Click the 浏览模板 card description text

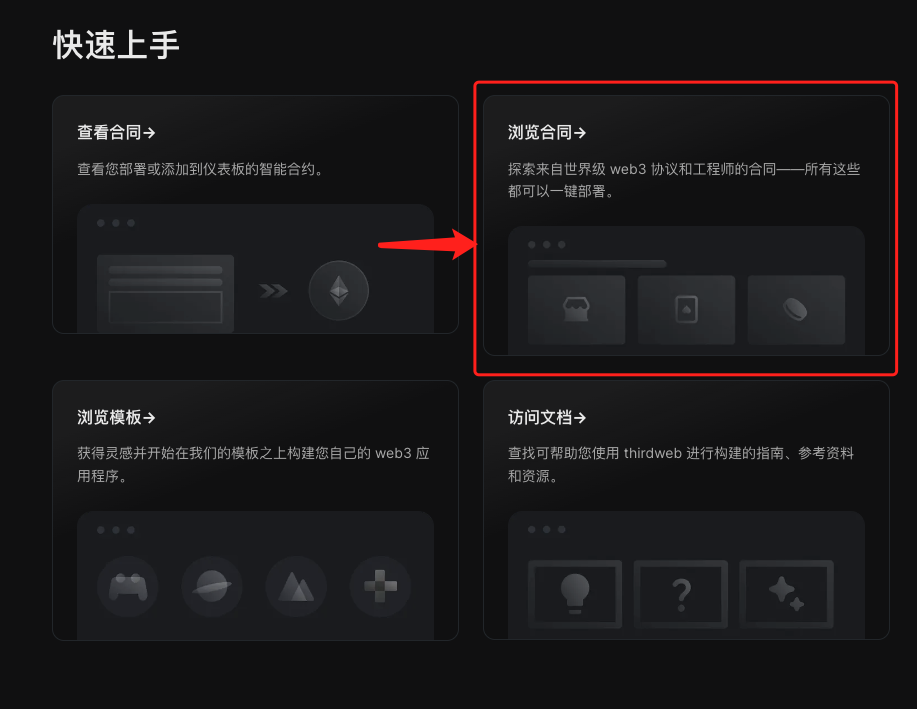pyautogui.click(x=253, y=464)
